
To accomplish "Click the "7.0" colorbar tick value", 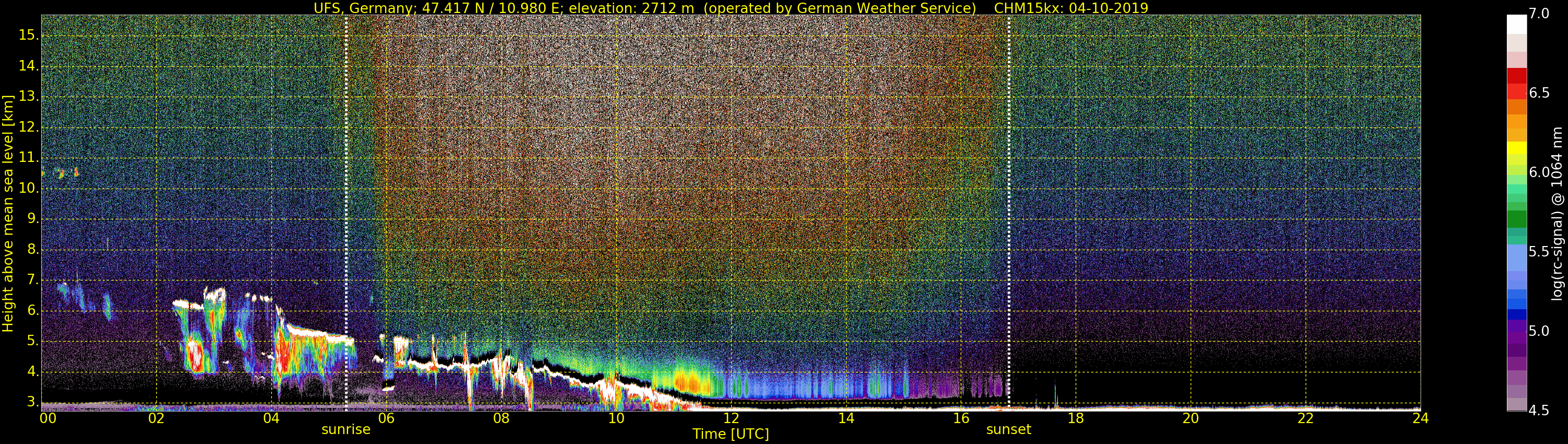I will [1539, 14].
